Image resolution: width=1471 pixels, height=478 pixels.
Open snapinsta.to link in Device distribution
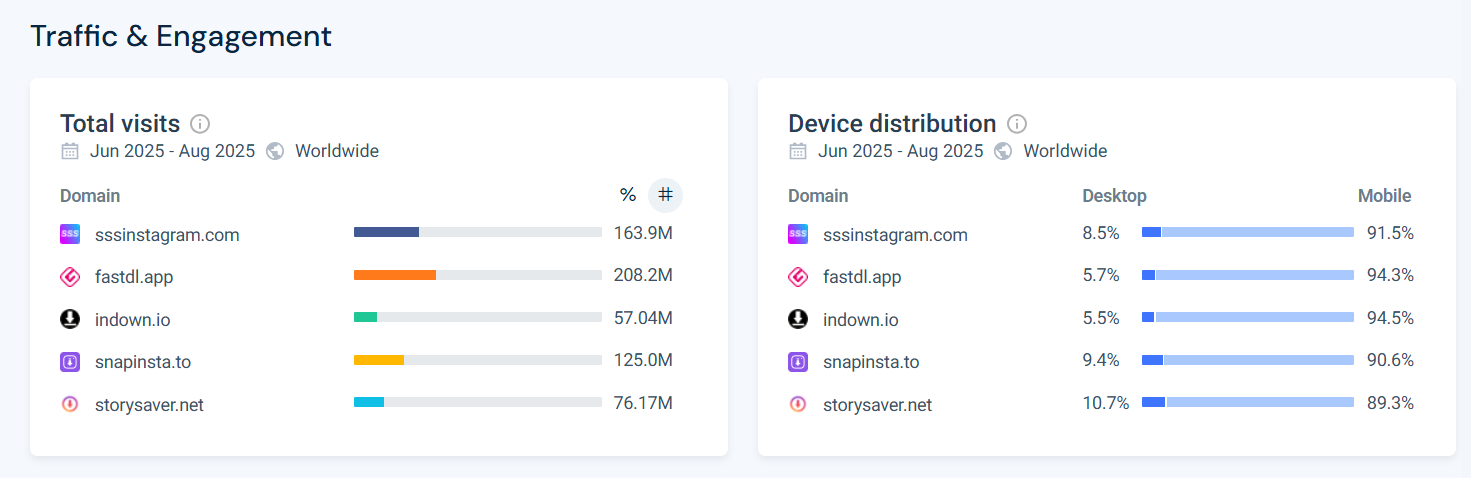pyautogui.click(x=871, y=362)
